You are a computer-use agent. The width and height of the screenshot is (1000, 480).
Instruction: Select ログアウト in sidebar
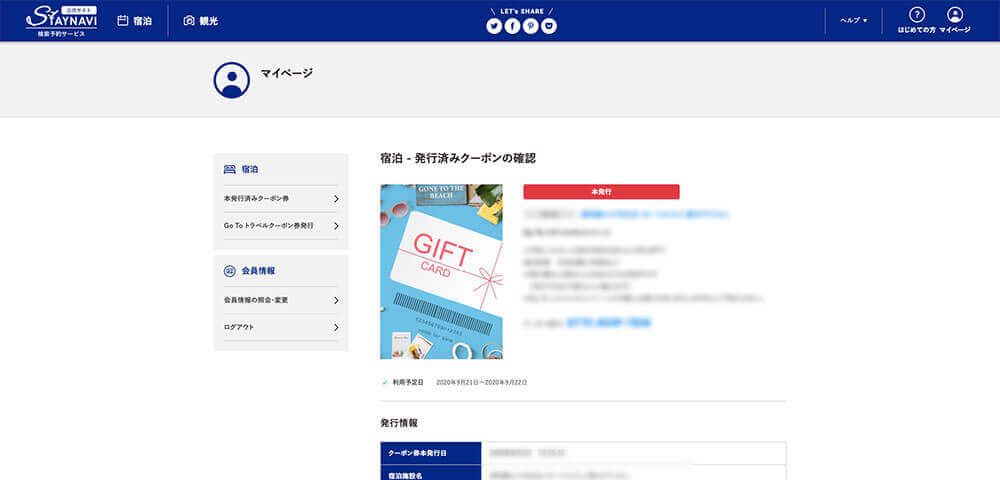281,327
